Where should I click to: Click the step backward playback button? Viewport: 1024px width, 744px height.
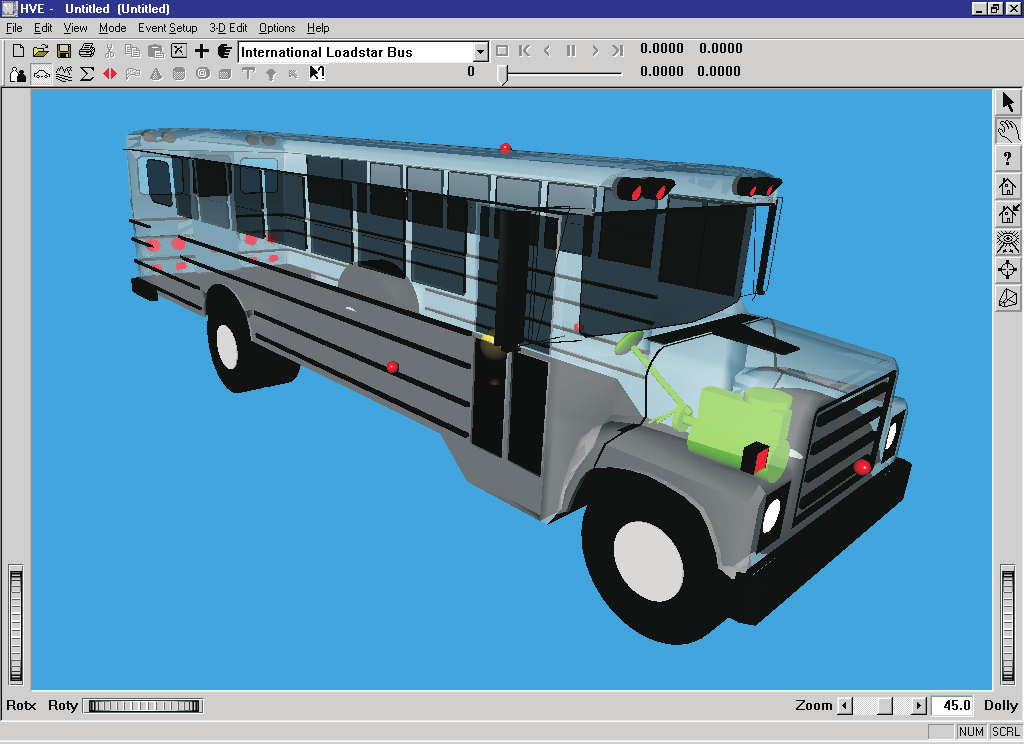click(x=547, y=50)
